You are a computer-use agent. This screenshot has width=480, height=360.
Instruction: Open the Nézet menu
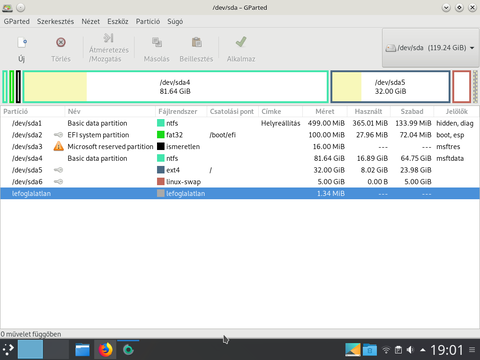pos(91,21)
